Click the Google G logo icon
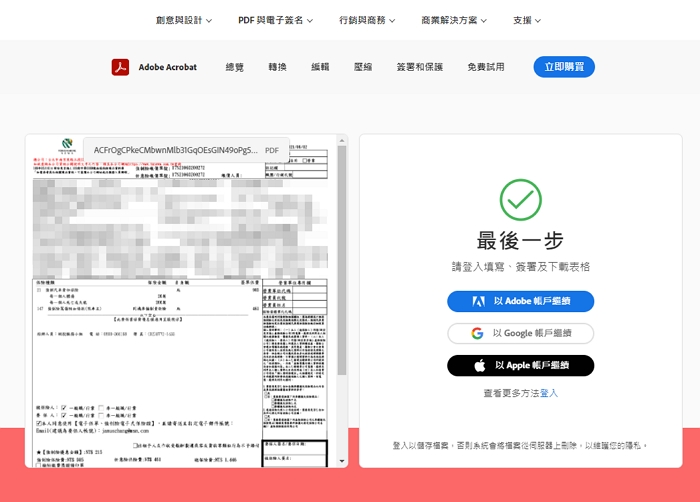Viewport: 700px width, 502px height. pyautogui.click(x=477, y=333)
